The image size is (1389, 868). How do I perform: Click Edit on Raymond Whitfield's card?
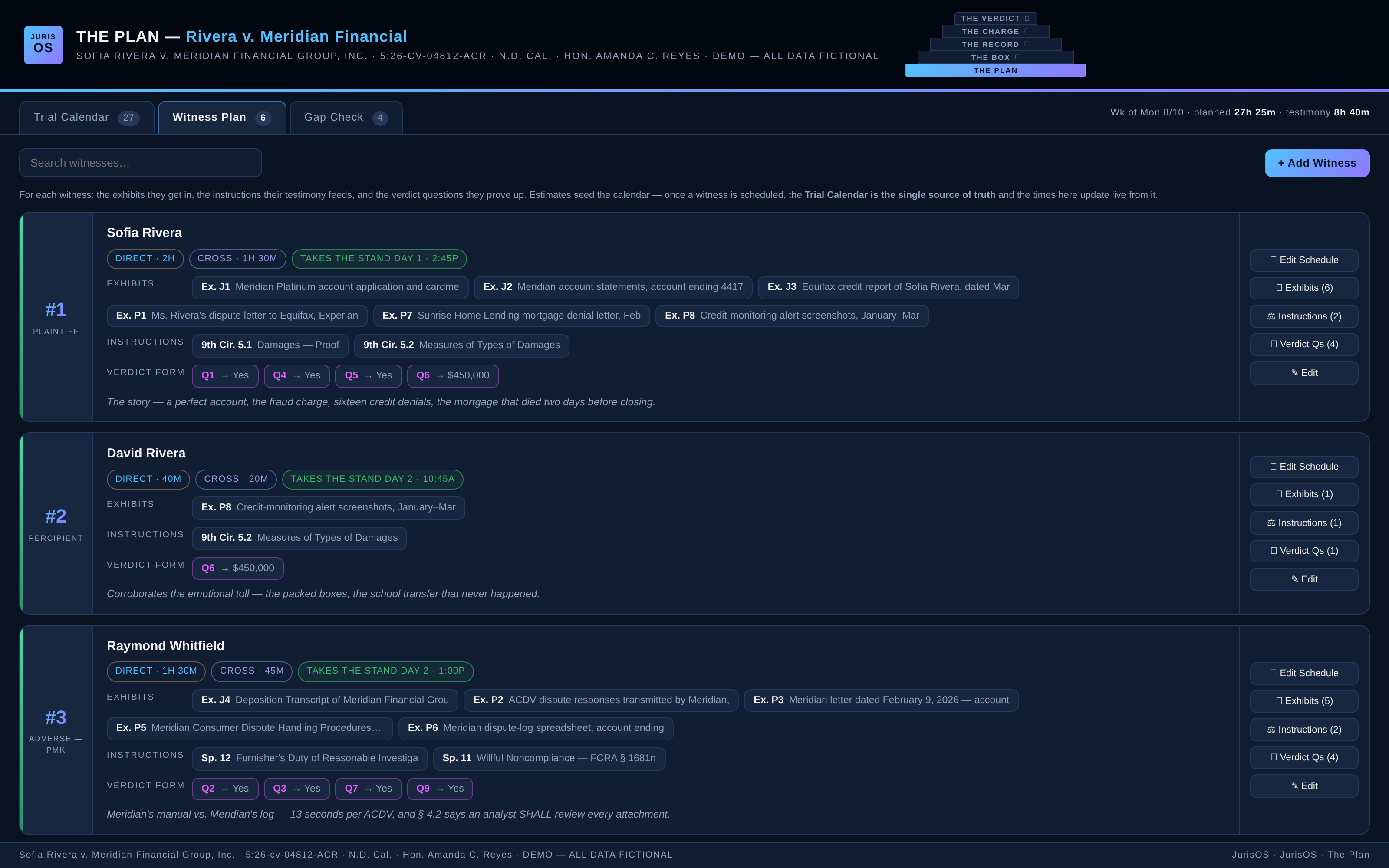coord(1304,786)
